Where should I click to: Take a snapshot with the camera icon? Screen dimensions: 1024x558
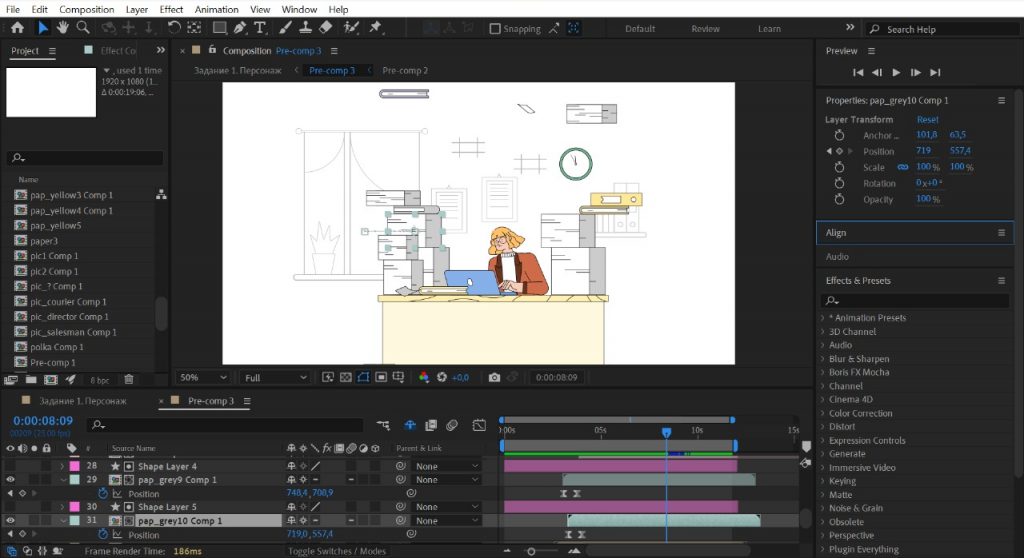pos(494,378)
